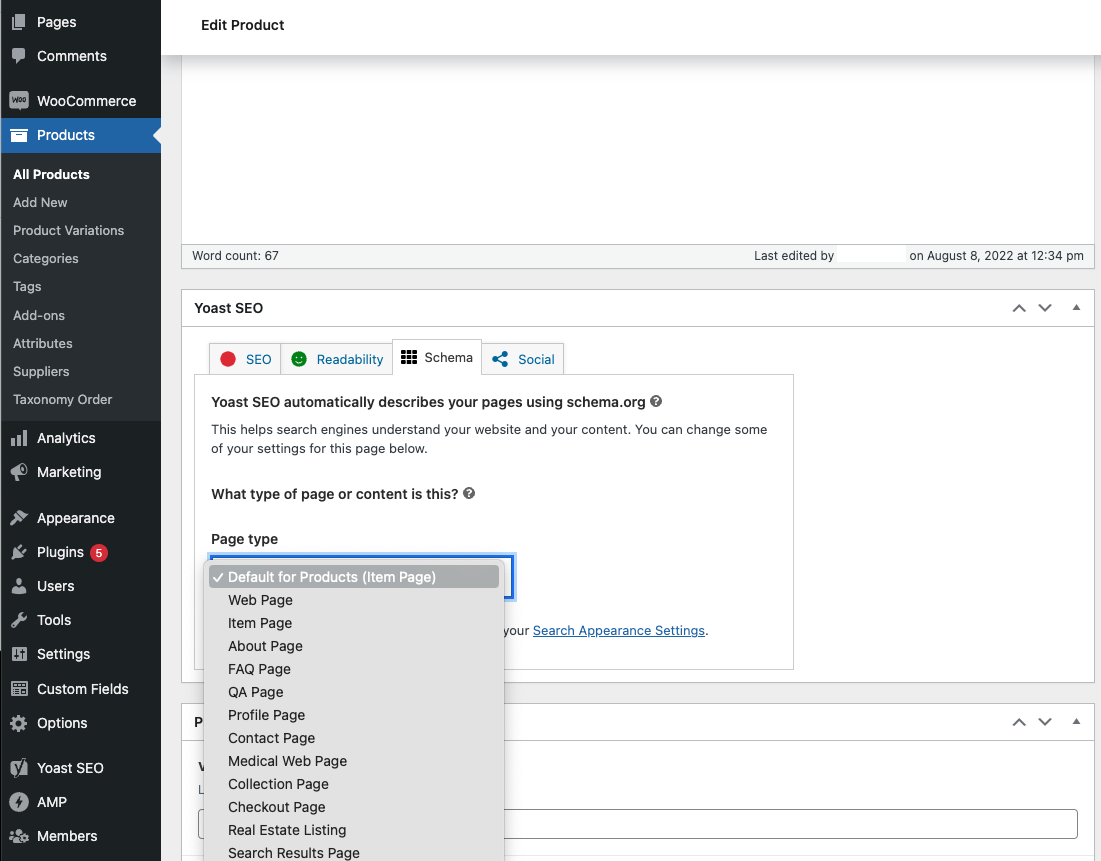The width and height of the screenshot is (1101, 861).
Task: Click the help icon beside the page type question
Action: (x=469, y=493)
